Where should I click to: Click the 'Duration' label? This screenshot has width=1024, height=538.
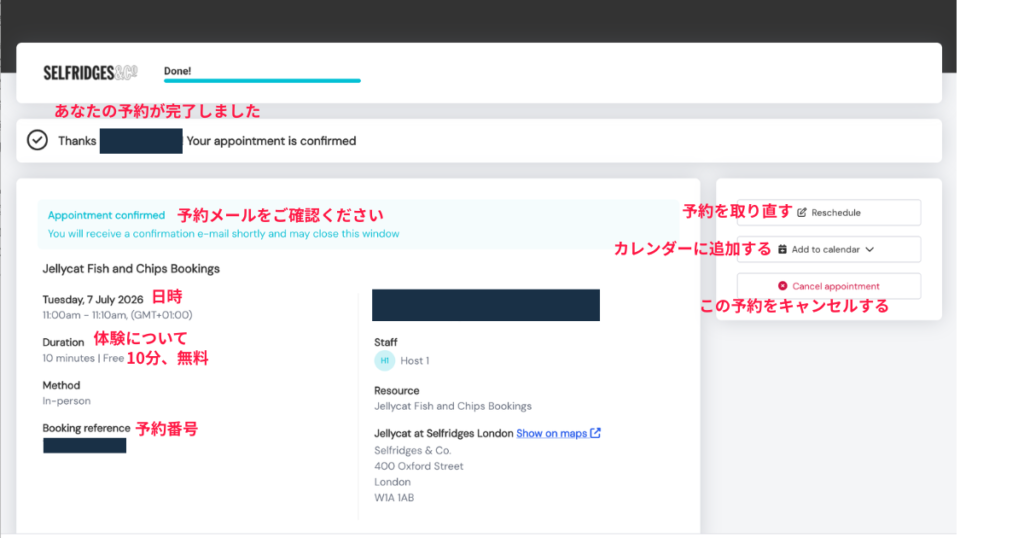63,342
